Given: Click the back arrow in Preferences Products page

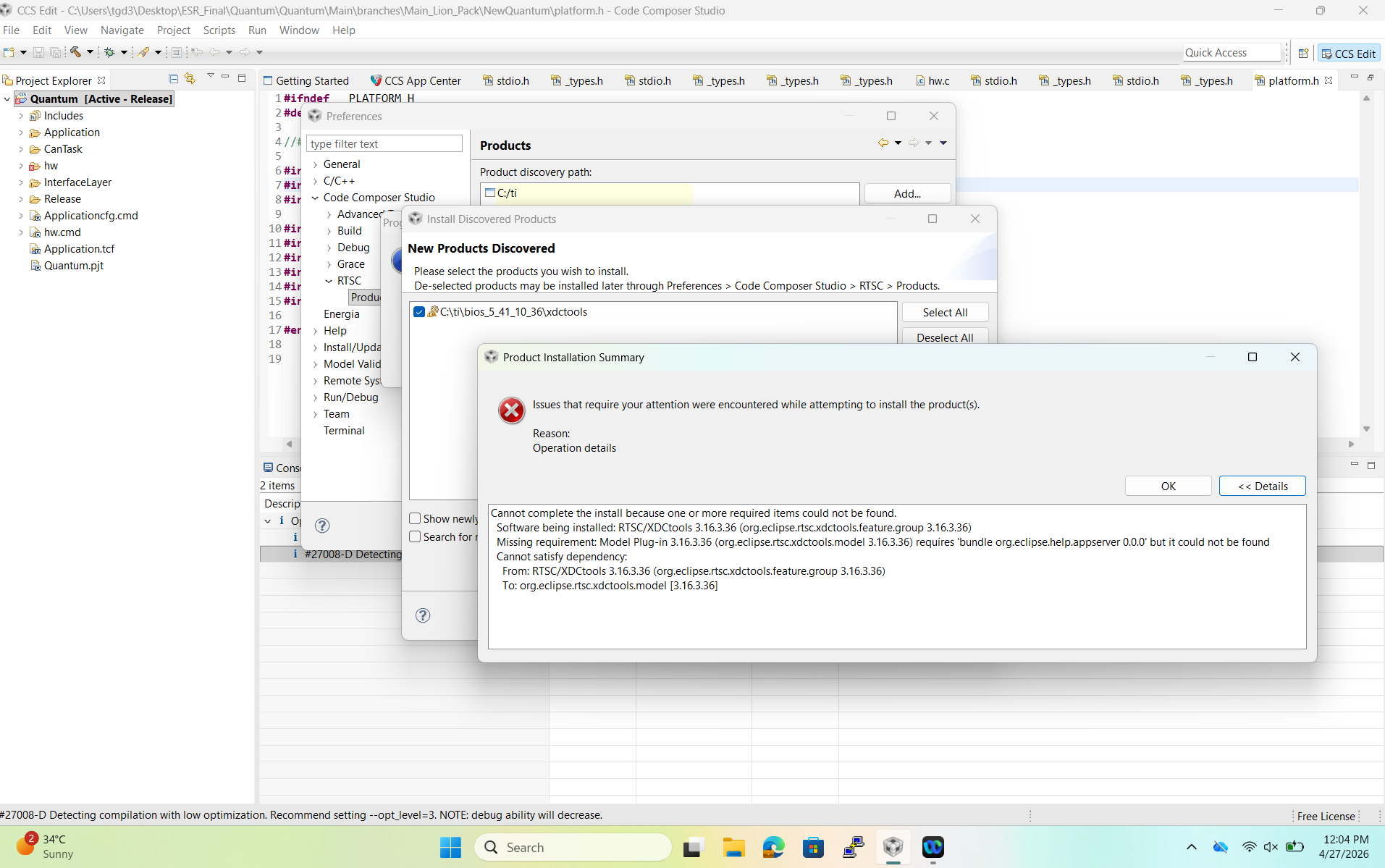Looking at the screenshot, I should (x=883, y=143).
